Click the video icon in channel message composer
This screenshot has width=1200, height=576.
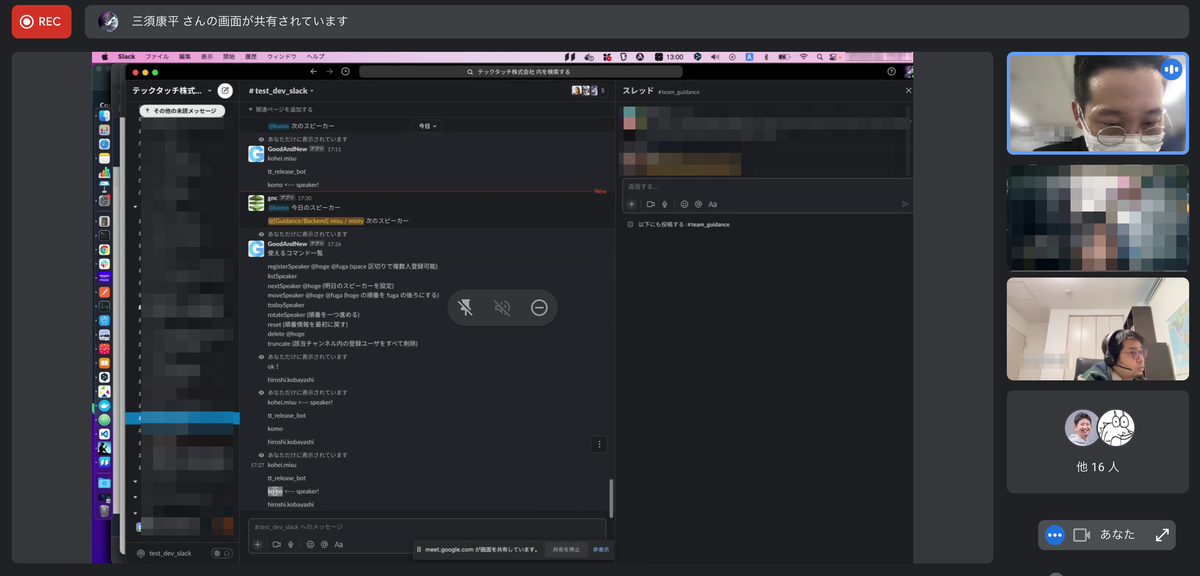click(x=276, y=544)
